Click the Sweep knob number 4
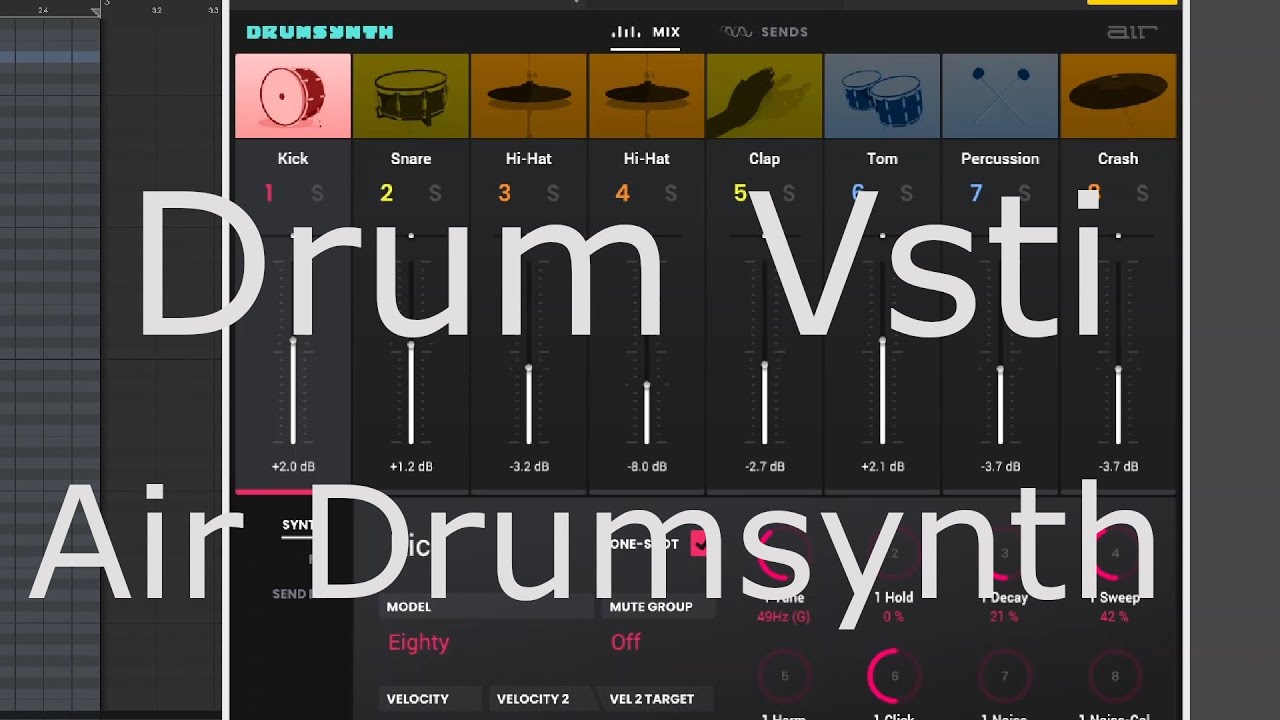 (x=1116, y=555)
